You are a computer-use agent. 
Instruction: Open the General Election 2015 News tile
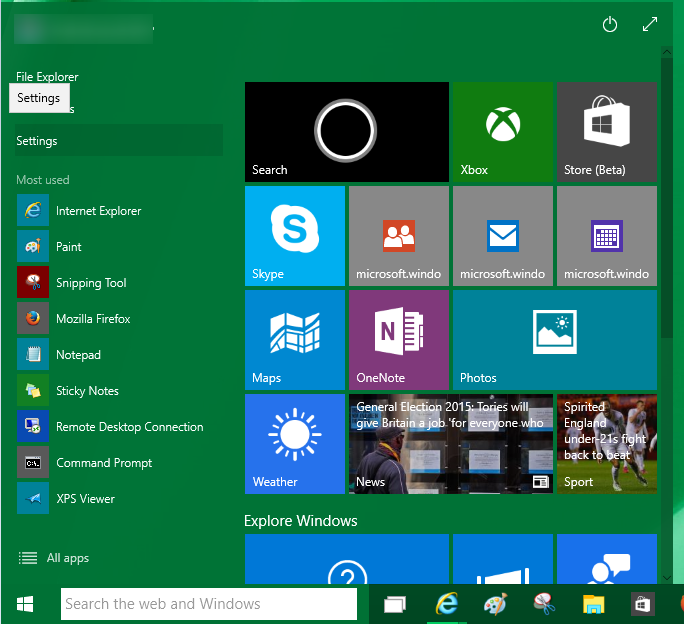click(x=451, y=444)
